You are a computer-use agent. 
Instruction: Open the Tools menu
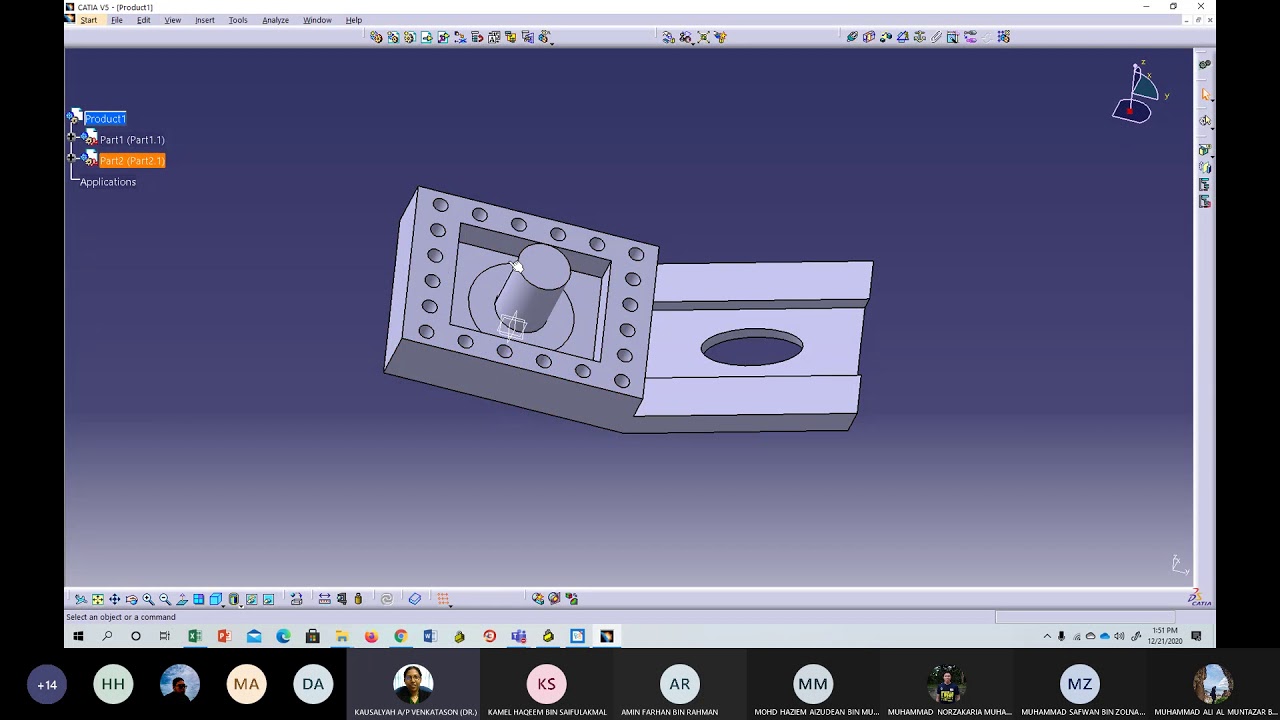[238, 20]
